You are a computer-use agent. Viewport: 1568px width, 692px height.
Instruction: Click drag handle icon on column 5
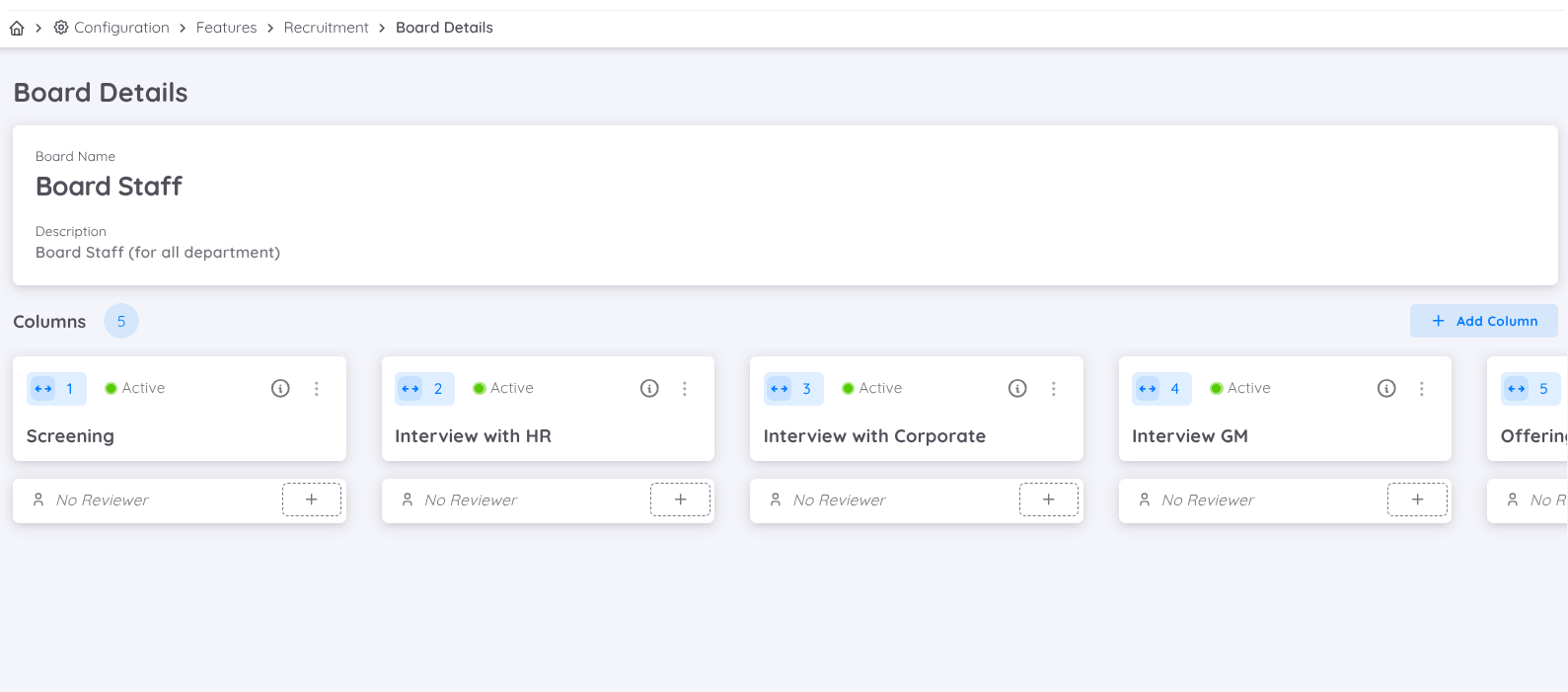[x=1517, y=388]
